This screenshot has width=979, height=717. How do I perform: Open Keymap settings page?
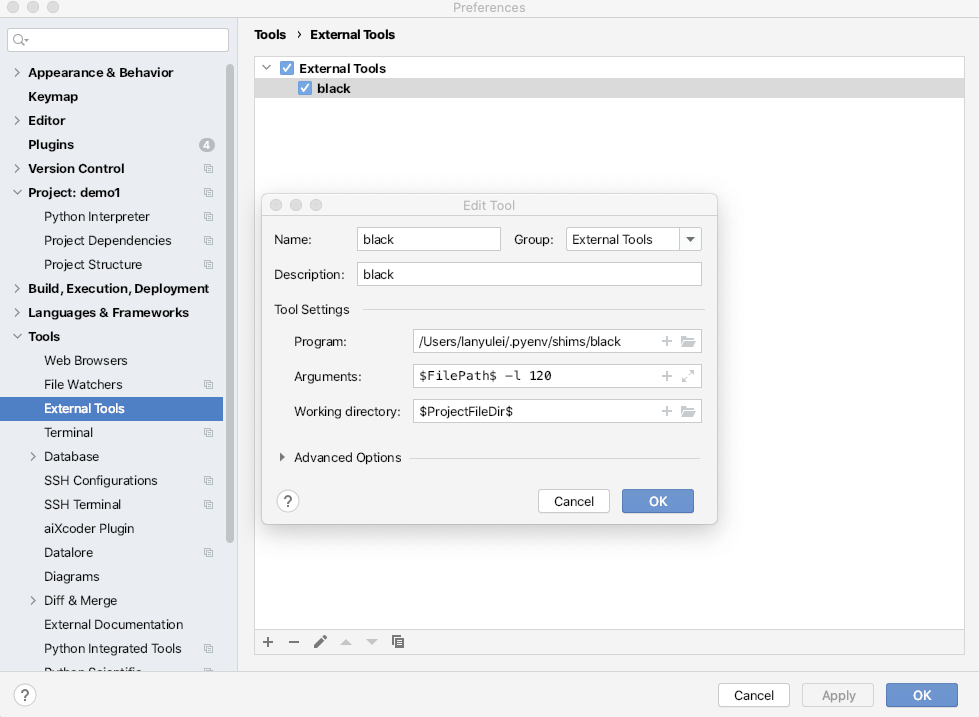tap(53, 97)
